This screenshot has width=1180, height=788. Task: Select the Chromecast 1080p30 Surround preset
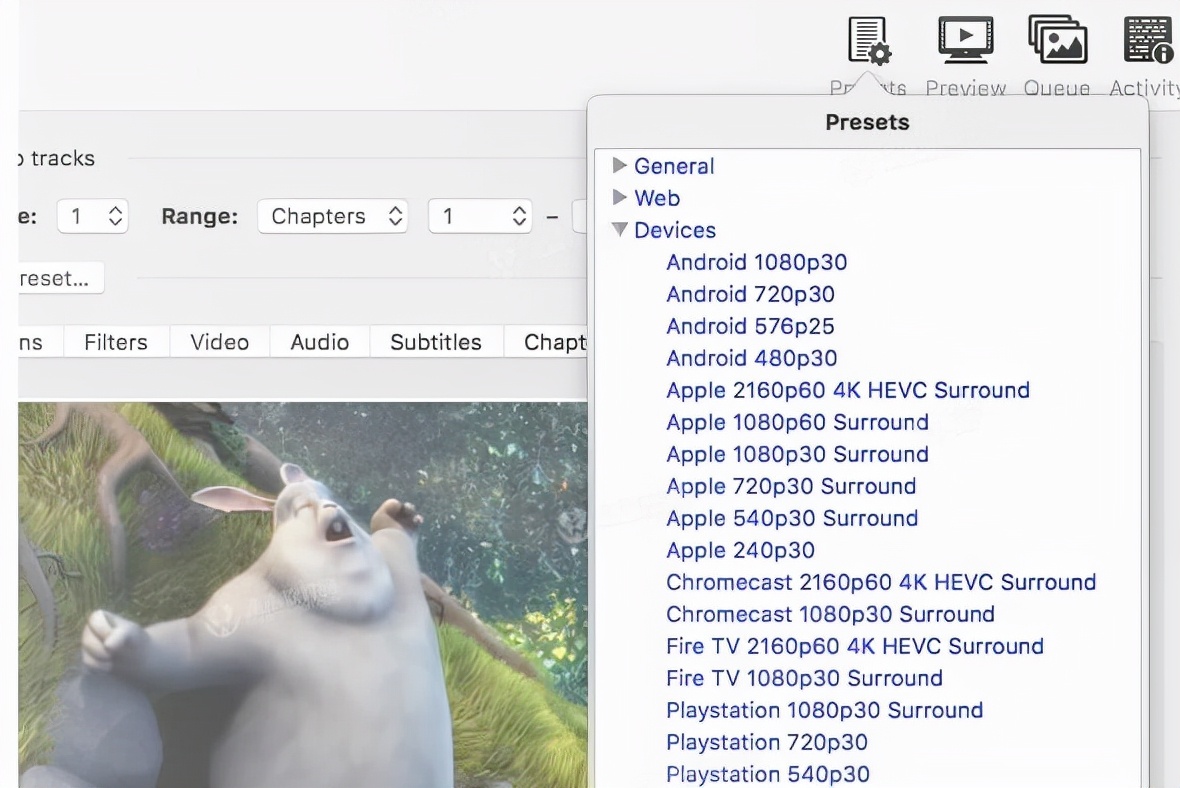830,614
